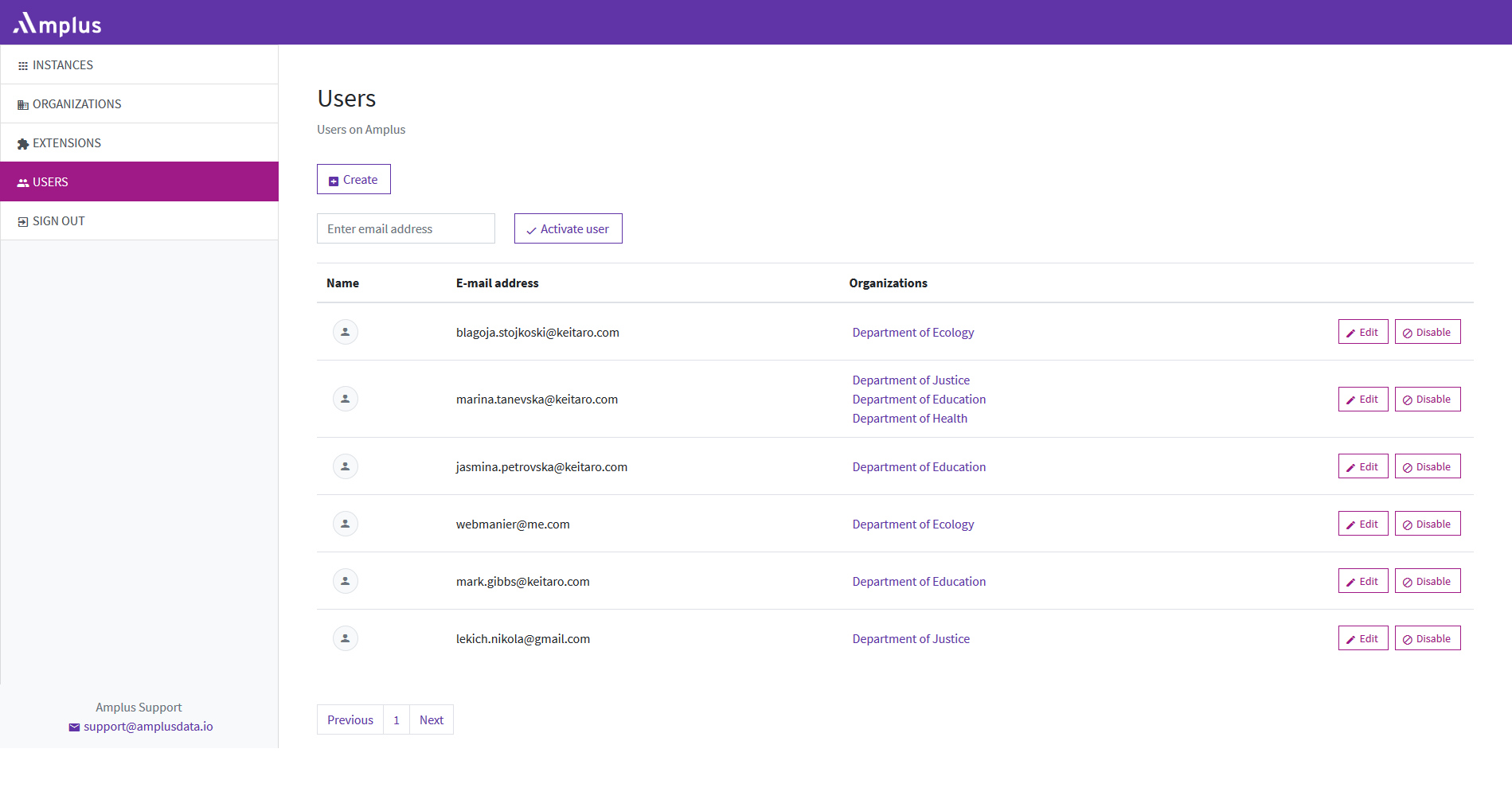Select page 1 in pagination
Screen dimensions: 1512x811
397,719
